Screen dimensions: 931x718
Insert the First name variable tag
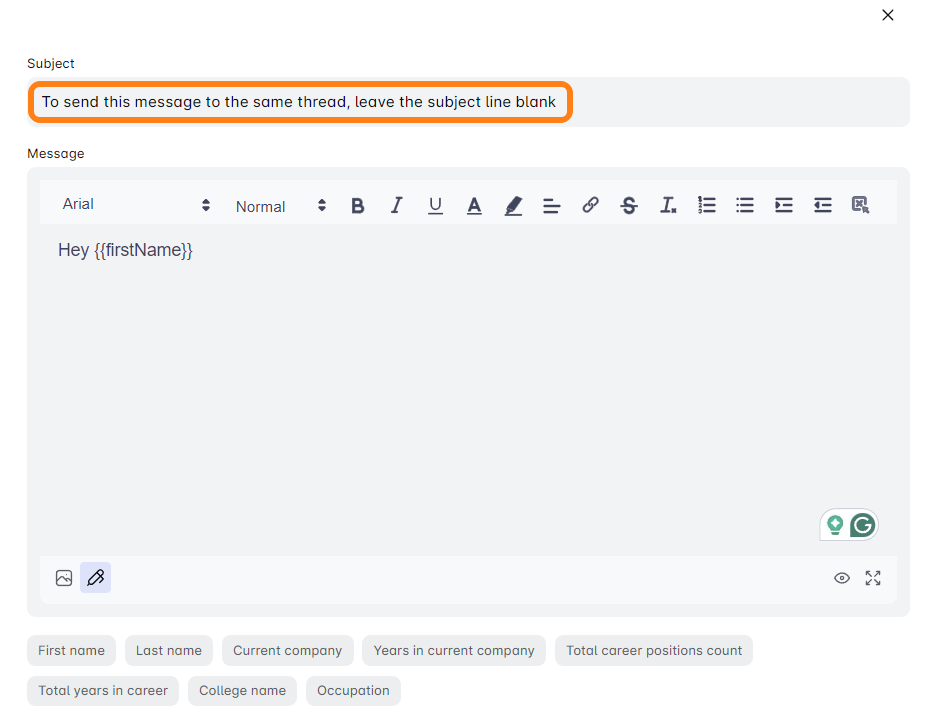click(71, 651)
